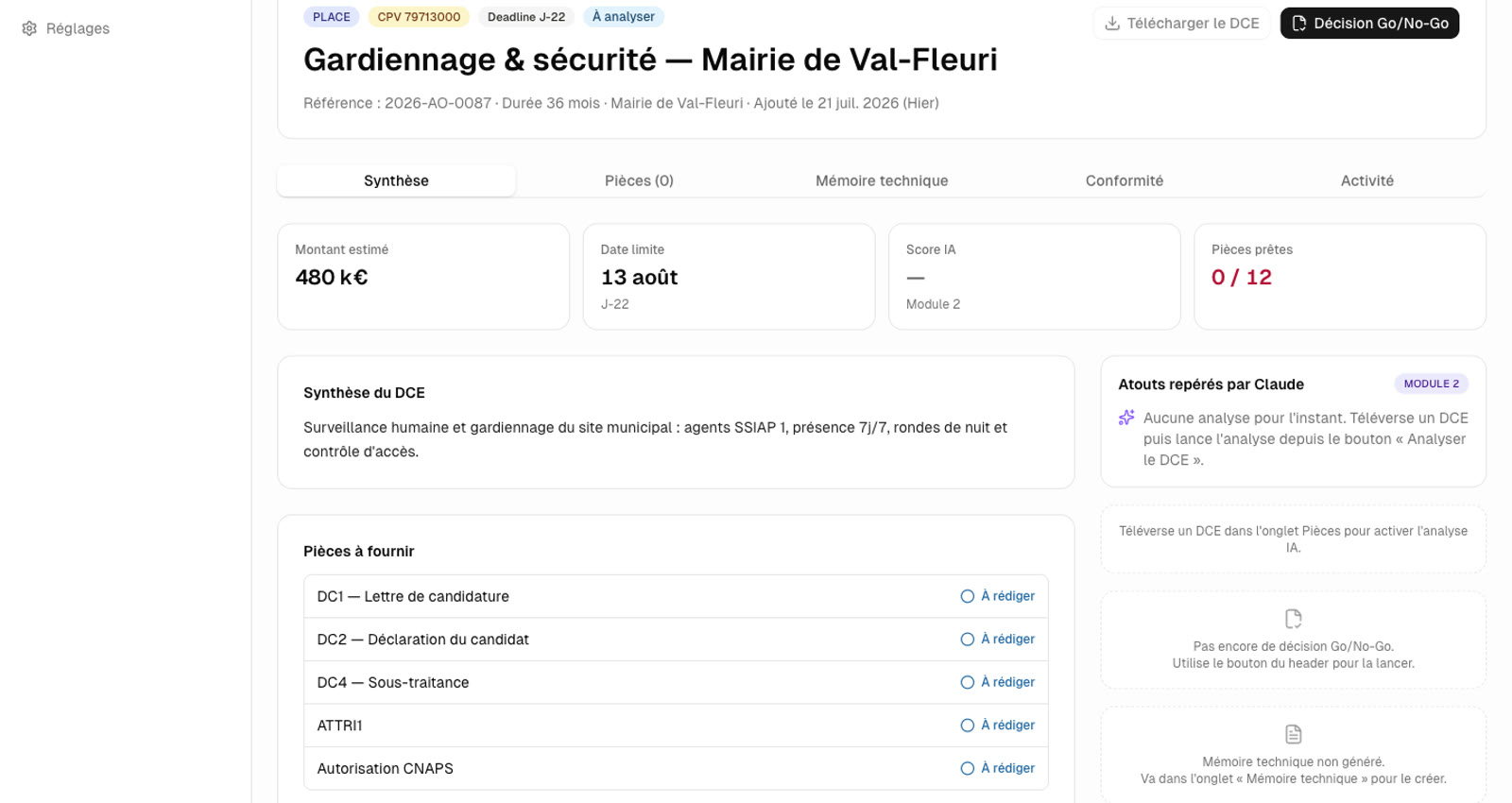Switch to the Synthèse tab
The height and width of the screenshot is (803, 1512).
coord(396,180)
